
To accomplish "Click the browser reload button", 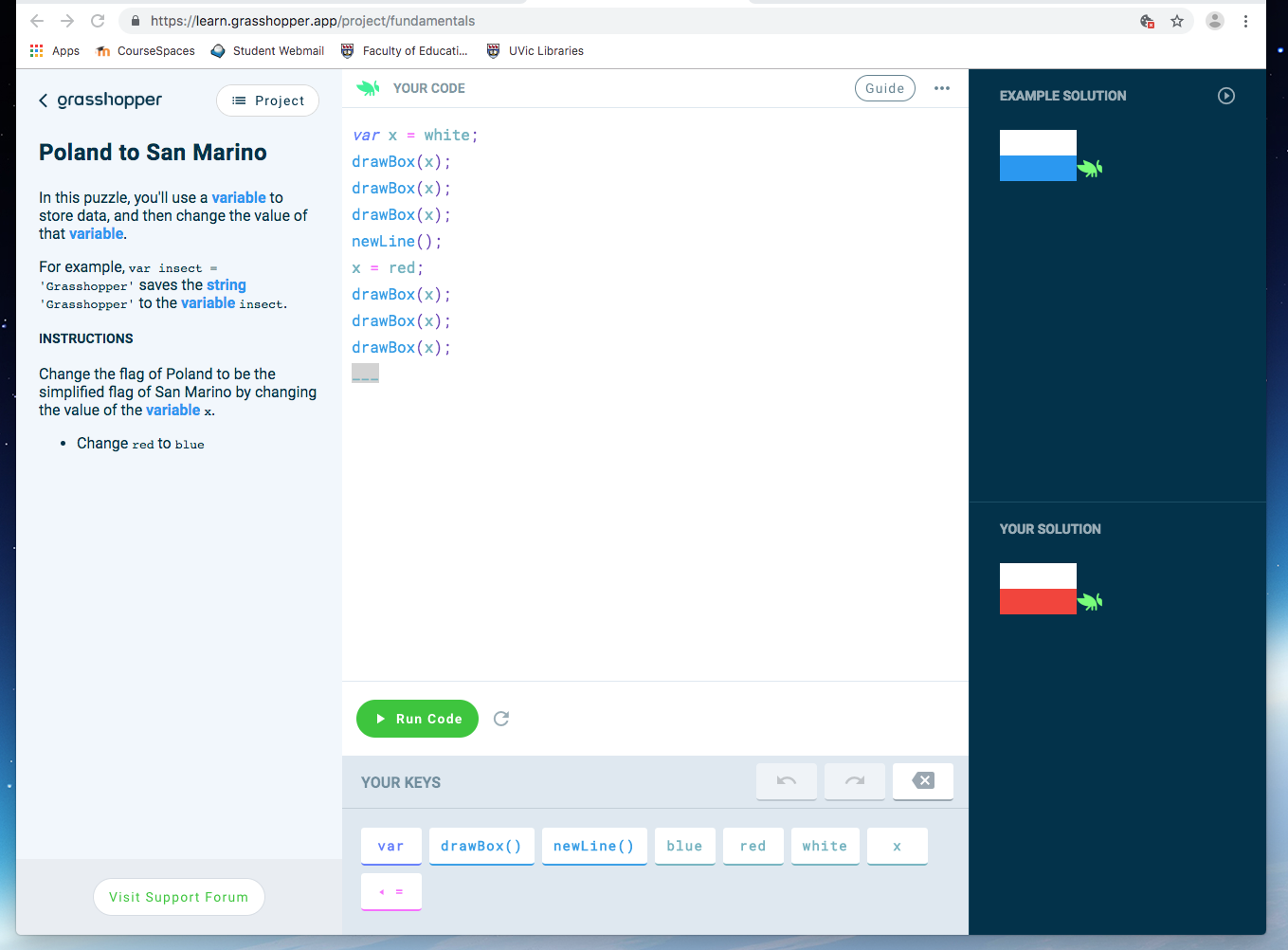I will coord(98,21).
